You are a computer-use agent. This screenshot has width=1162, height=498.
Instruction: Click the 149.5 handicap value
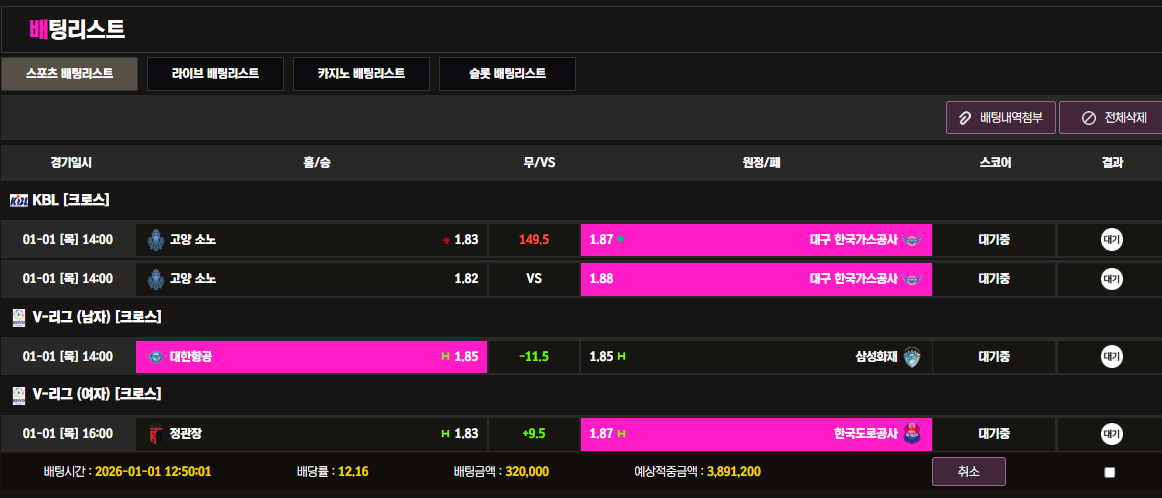[534, 240]
